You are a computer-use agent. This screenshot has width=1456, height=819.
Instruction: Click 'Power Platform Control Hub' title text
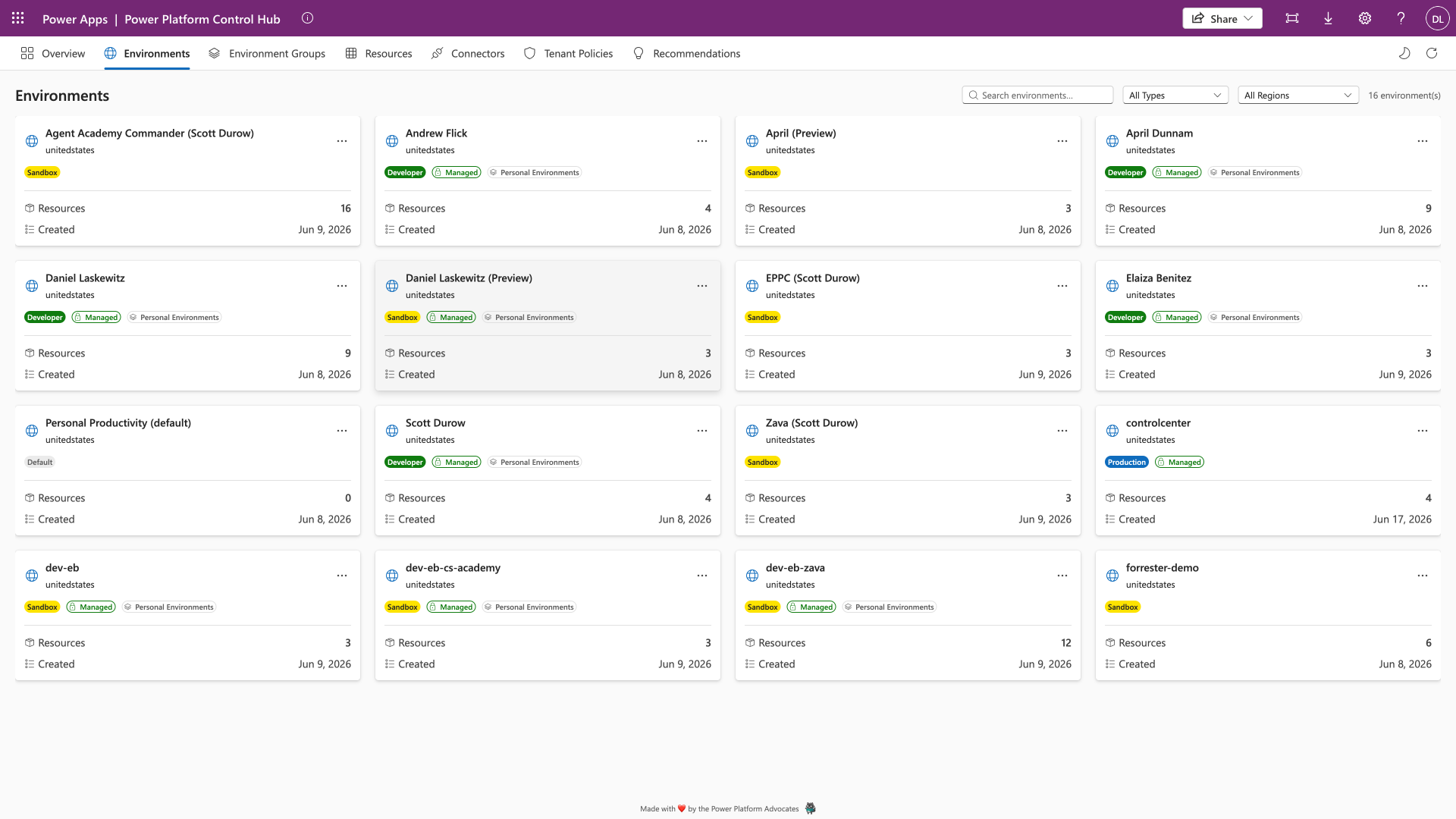[x=202, y=19]
